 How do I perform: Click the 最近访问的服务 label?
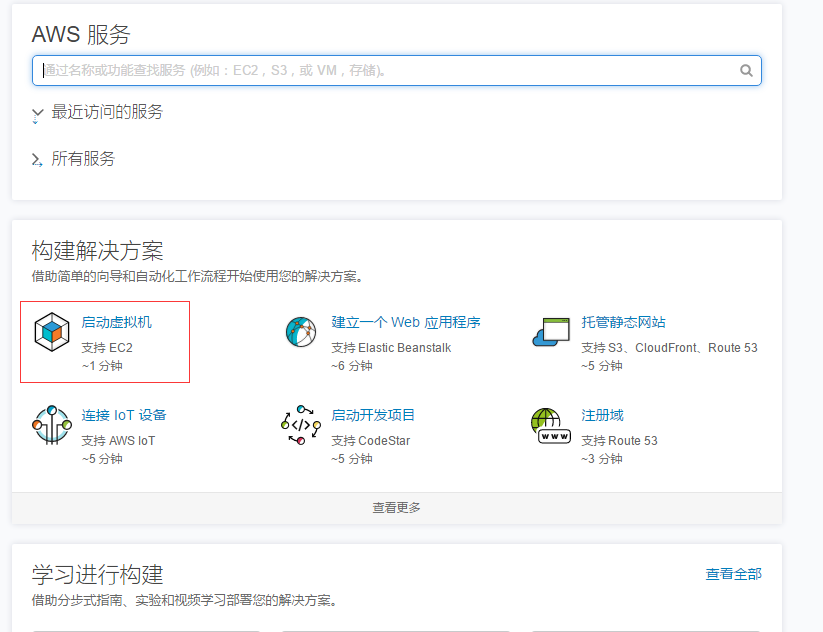(107, 112)
